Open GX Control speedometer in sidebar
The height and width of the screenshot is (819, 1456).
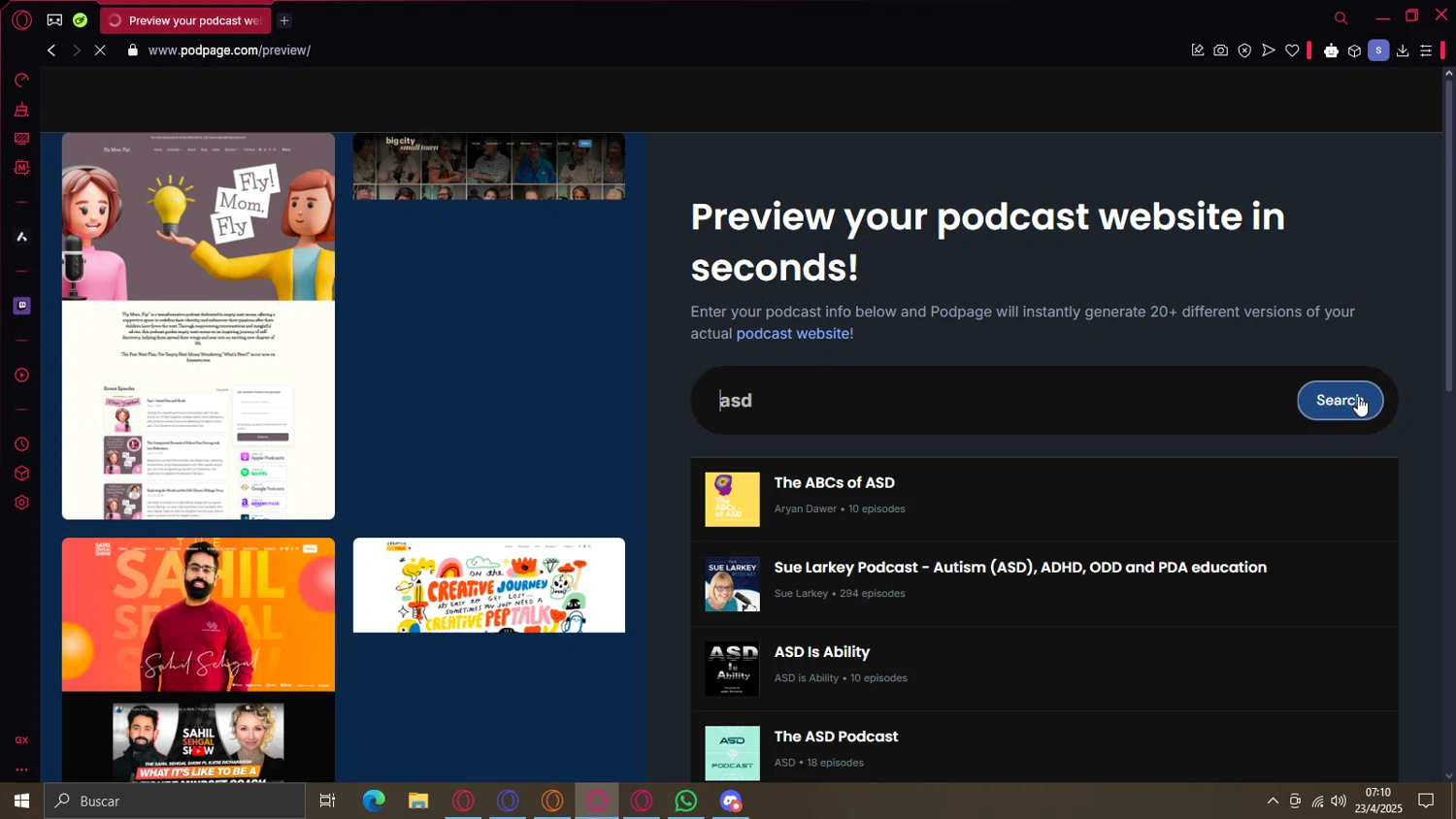click(21, 80)
